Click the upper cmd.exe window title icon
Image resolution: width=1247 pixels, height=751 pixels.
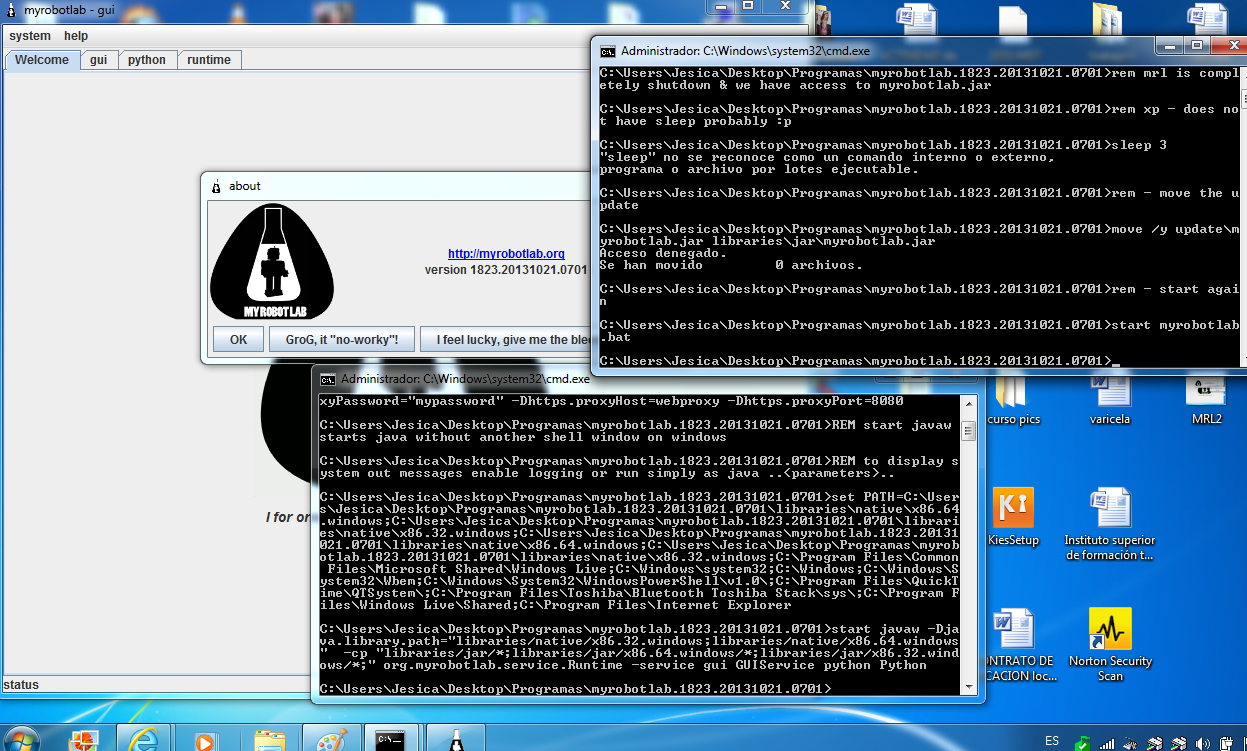[607, 50]
